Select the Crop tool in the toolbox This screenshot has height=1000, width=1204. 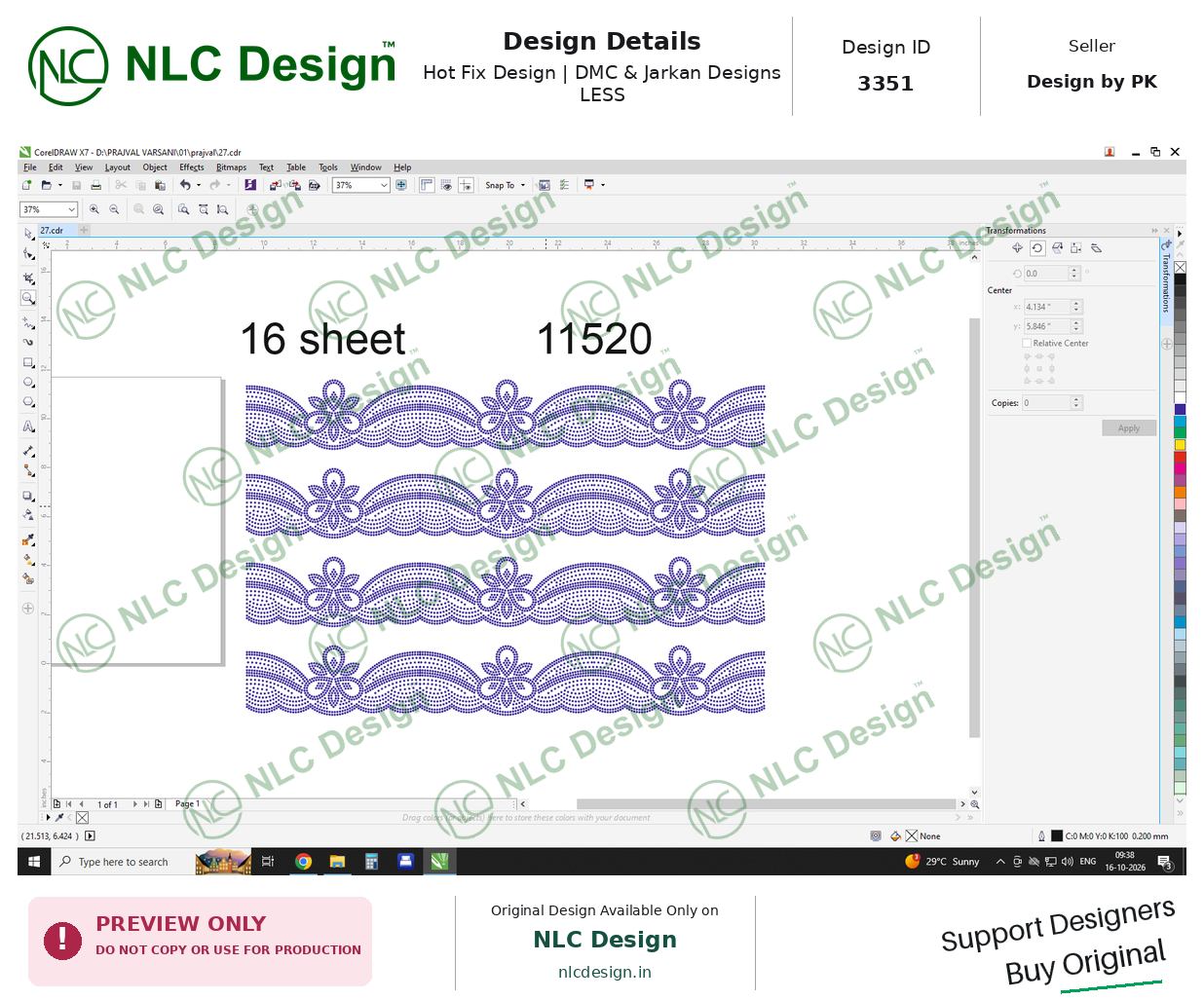click(28, 278)
